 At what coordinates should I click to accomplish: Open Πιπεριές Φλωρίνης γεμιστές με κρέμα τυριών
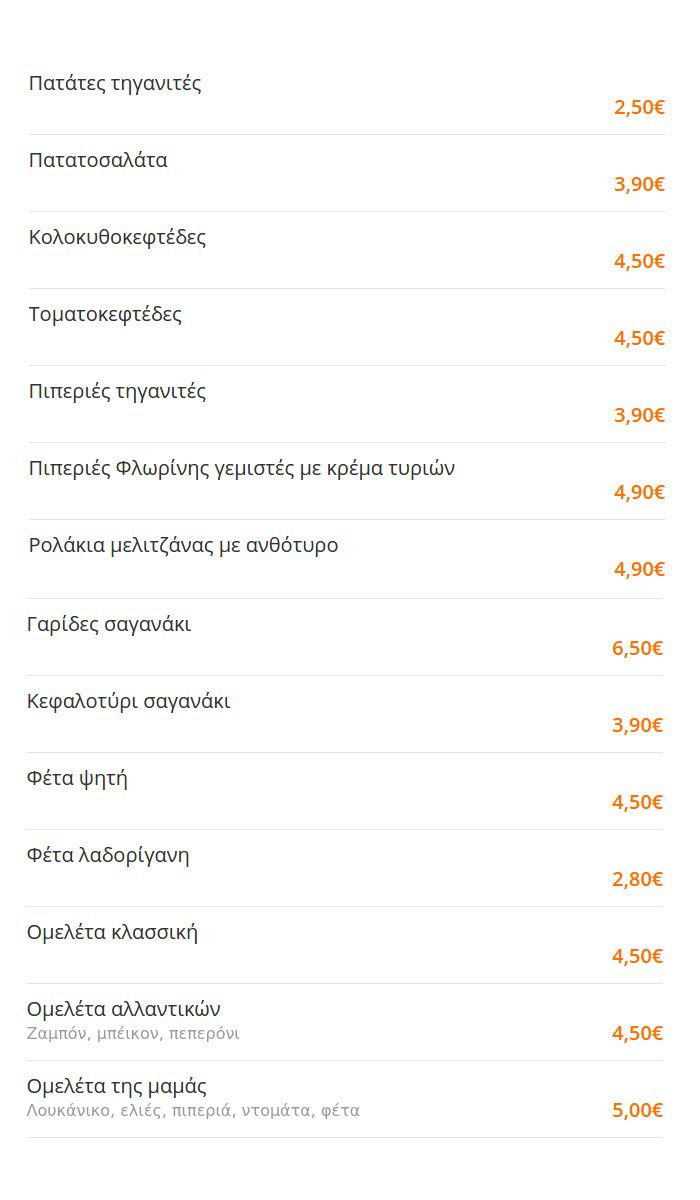coord(346,481)
